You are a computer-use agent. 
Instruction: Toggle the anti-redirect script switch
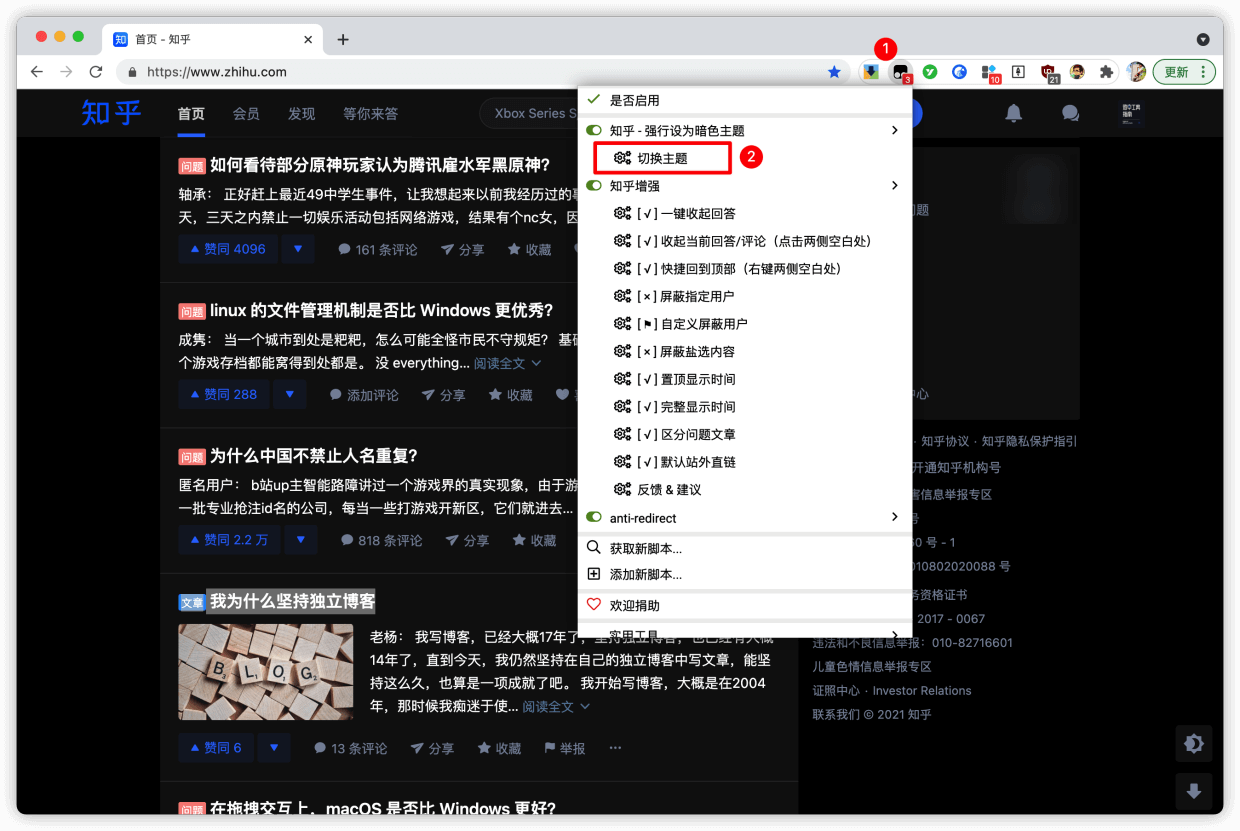(594, 517)
